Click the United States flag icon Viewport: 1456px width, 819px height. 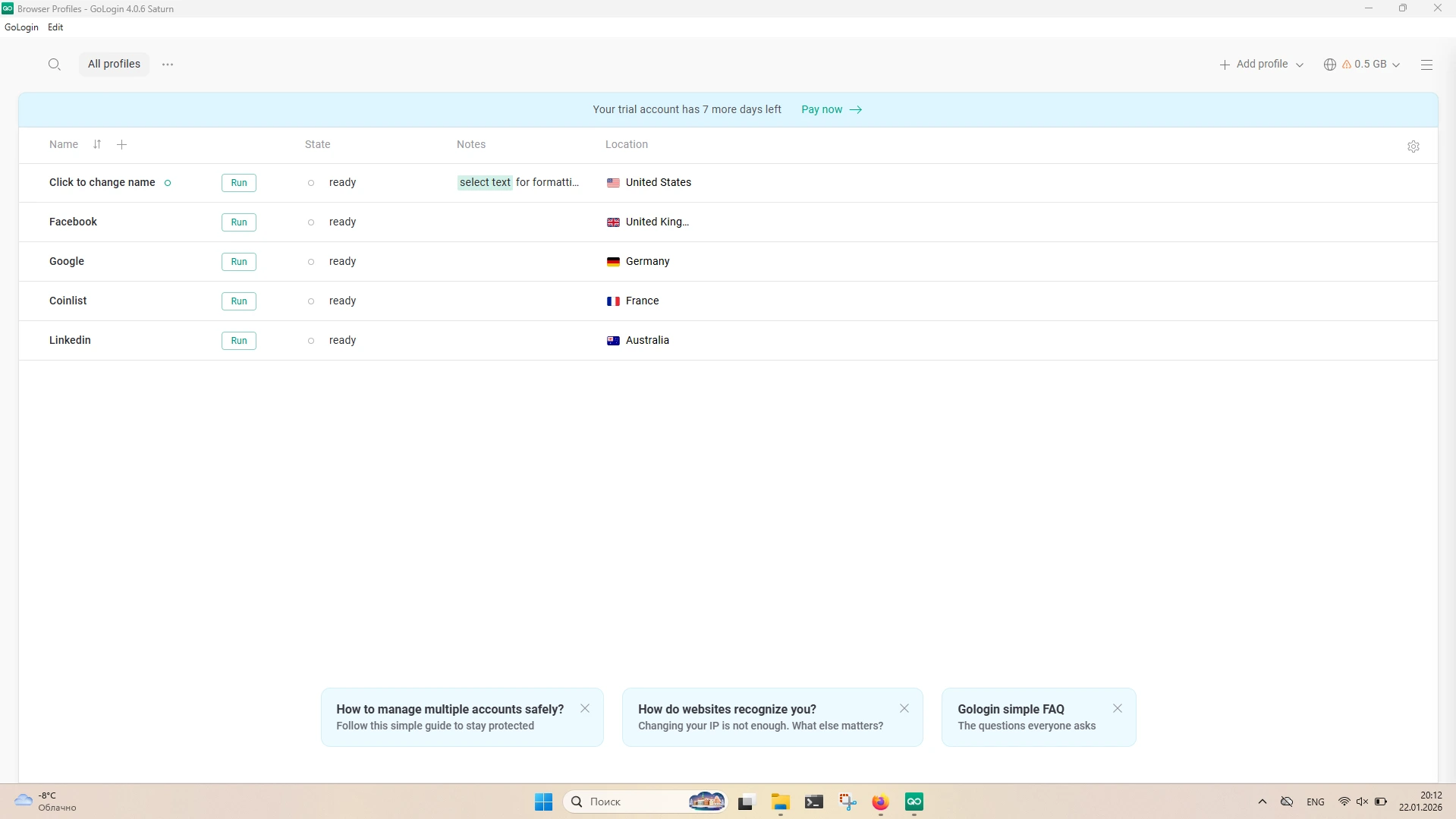613,183
